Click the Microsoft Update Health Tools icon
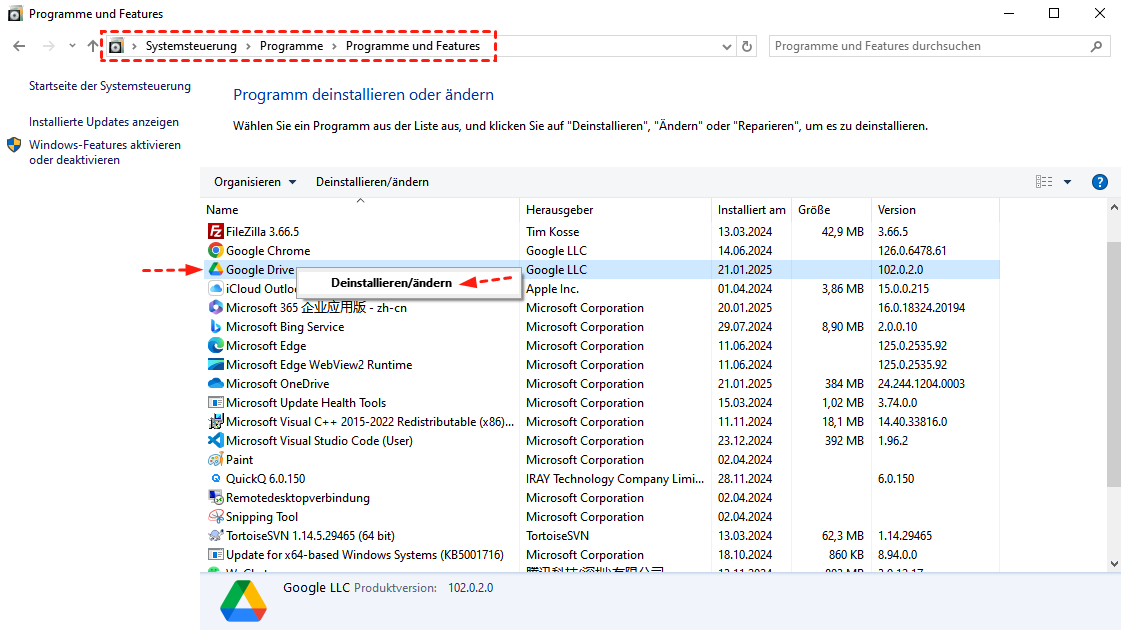1121x630 pixels. point(215,403)
